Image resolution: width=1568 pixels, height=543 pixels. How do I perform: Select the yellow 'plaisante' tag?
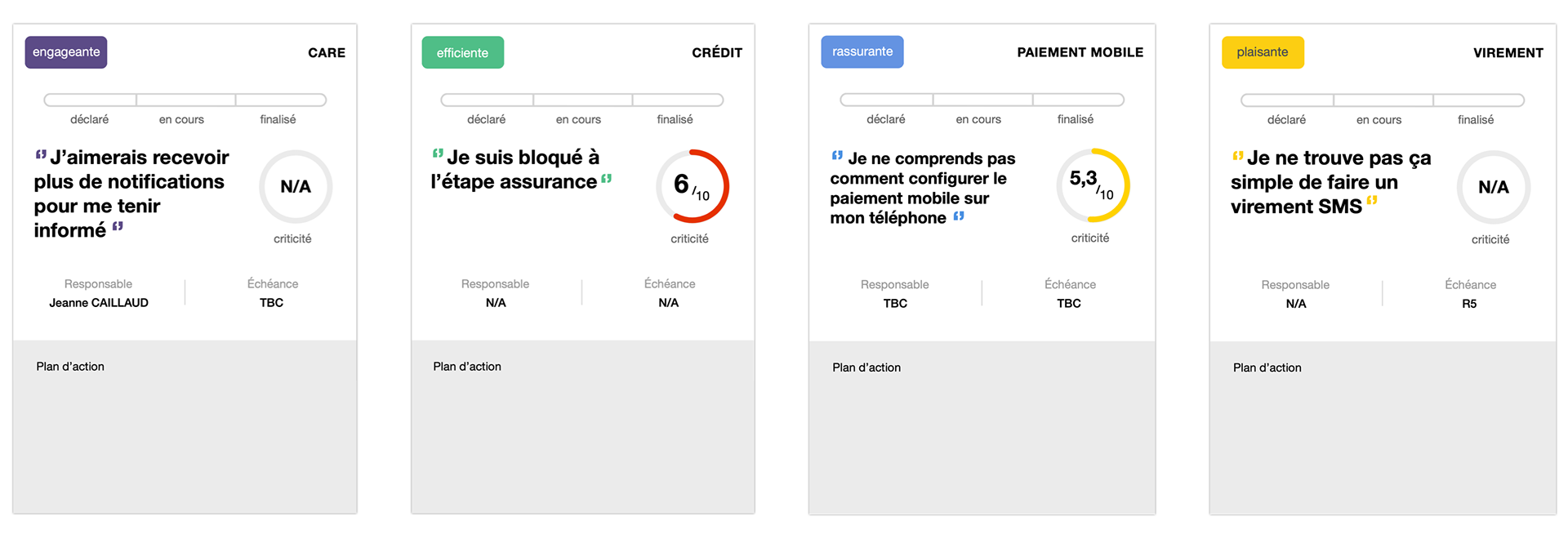[x=1263, y=52]
